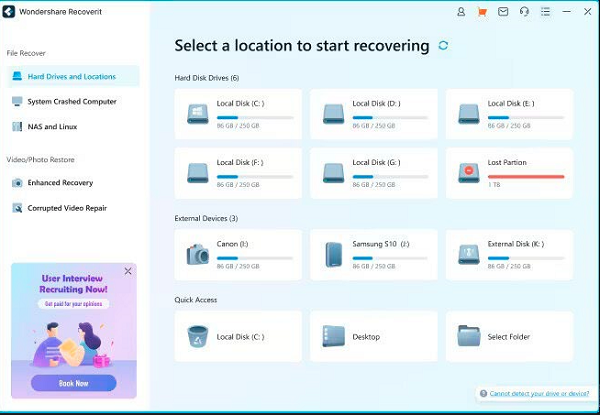Image resolution: width=600 pixels, height=415 pixels.
Task: Click the Local Disk (C:) usage bar under Hard Disk Drives
Action: 255,117
